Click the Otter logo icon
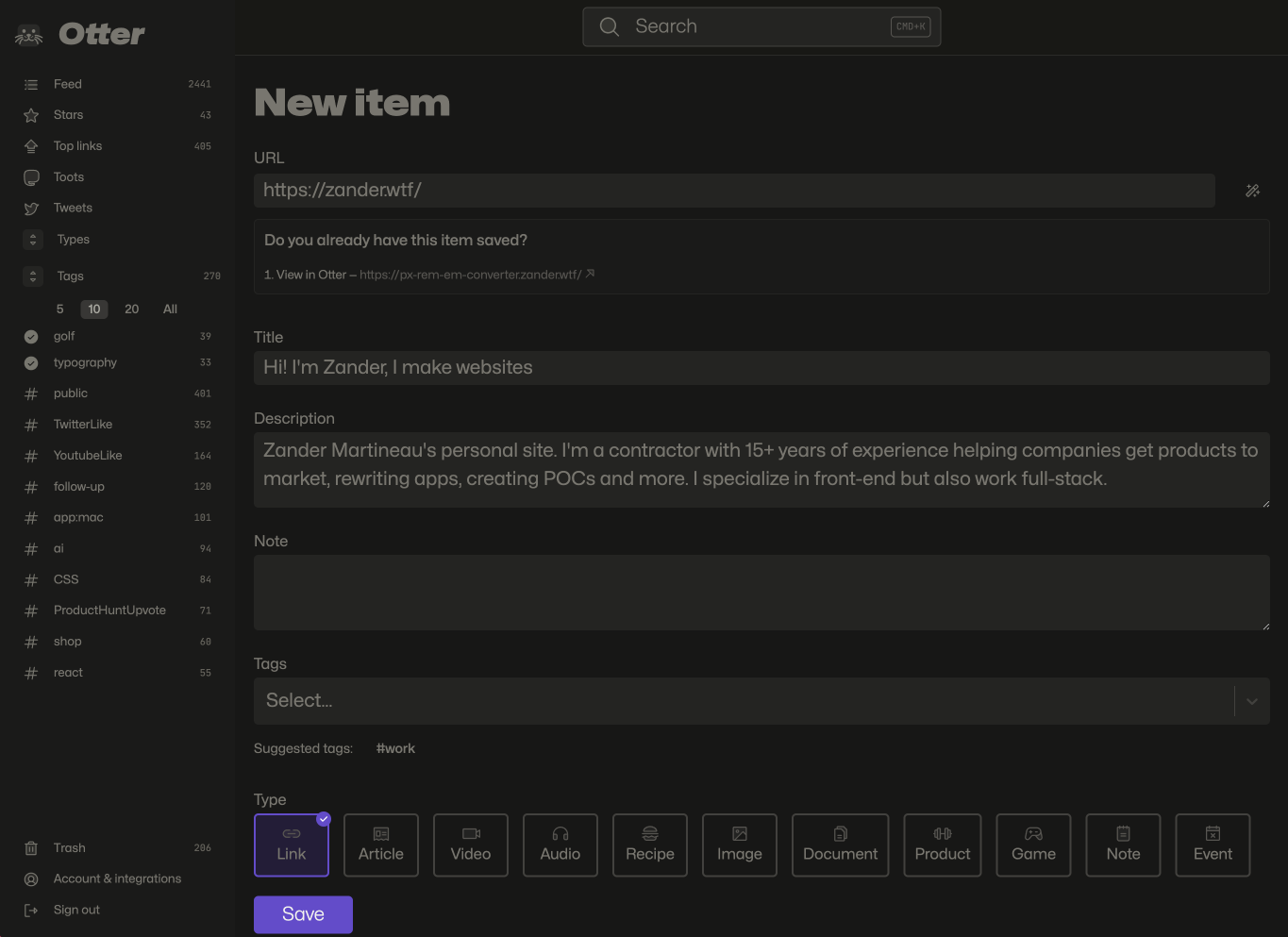Image resolution: width=1288 pixels, height=937 pixels. [x=29, y=35]
